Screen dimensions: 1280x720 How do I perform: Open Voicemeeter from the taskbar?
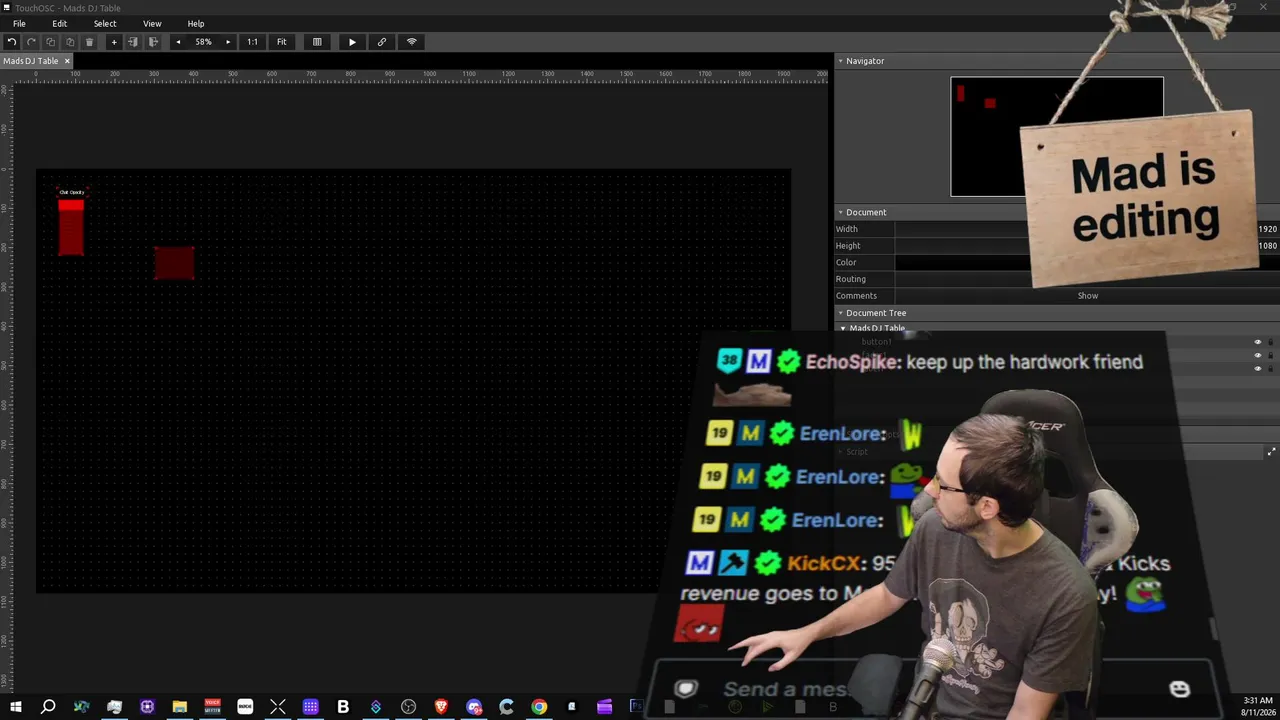[212, 707]
